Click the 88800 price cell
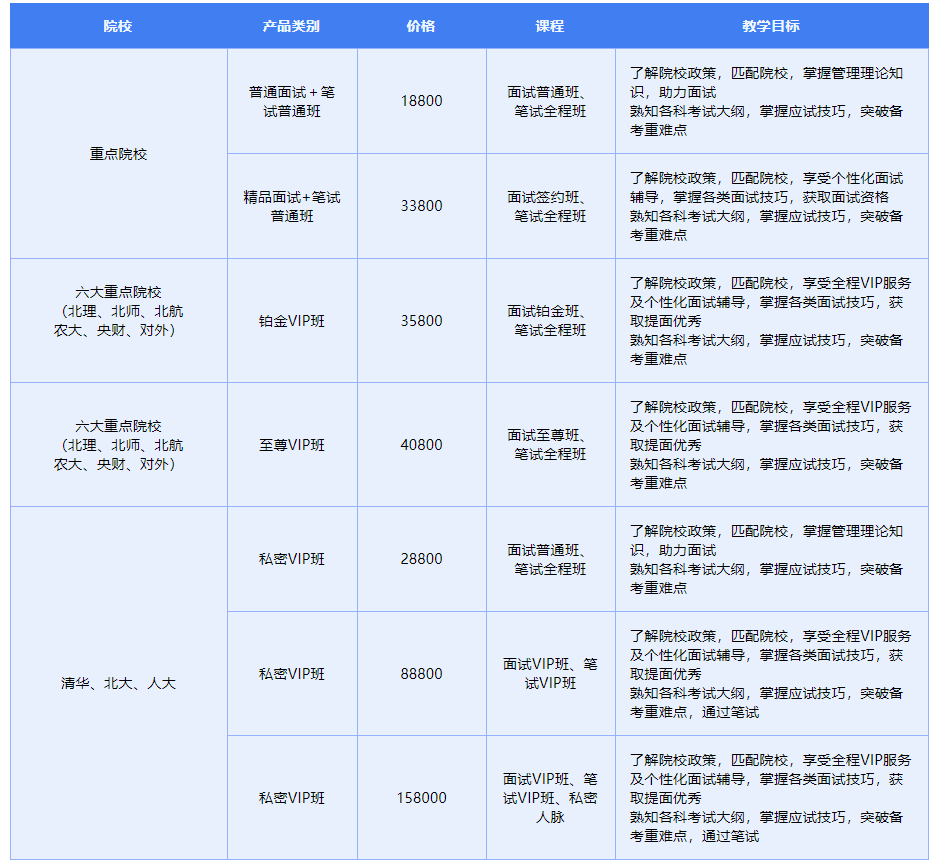 [x=422, y=673]
